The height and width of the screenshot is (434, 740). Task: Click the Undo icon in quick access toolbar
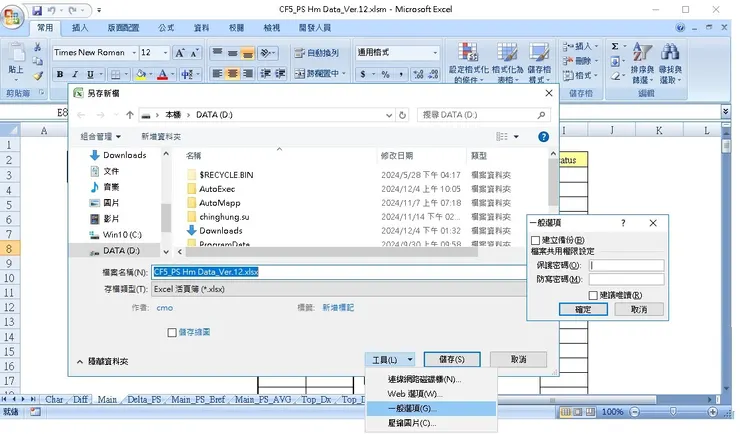coord(51,10)
